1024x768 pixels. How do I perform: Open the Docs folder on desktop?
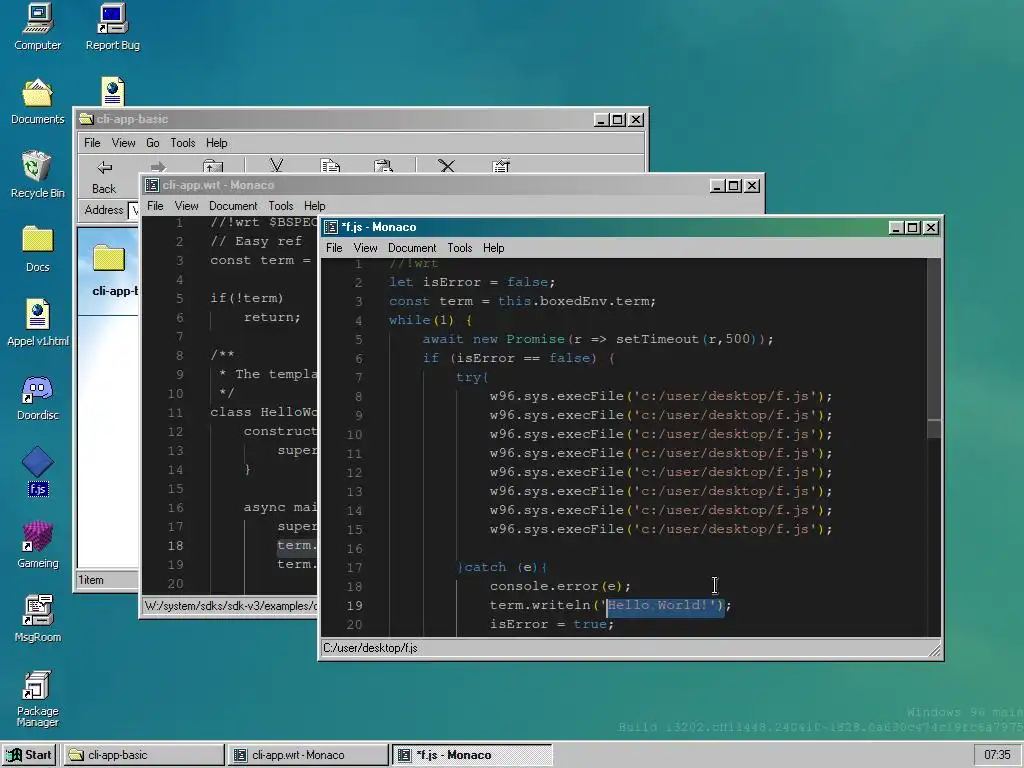(37, 249)
